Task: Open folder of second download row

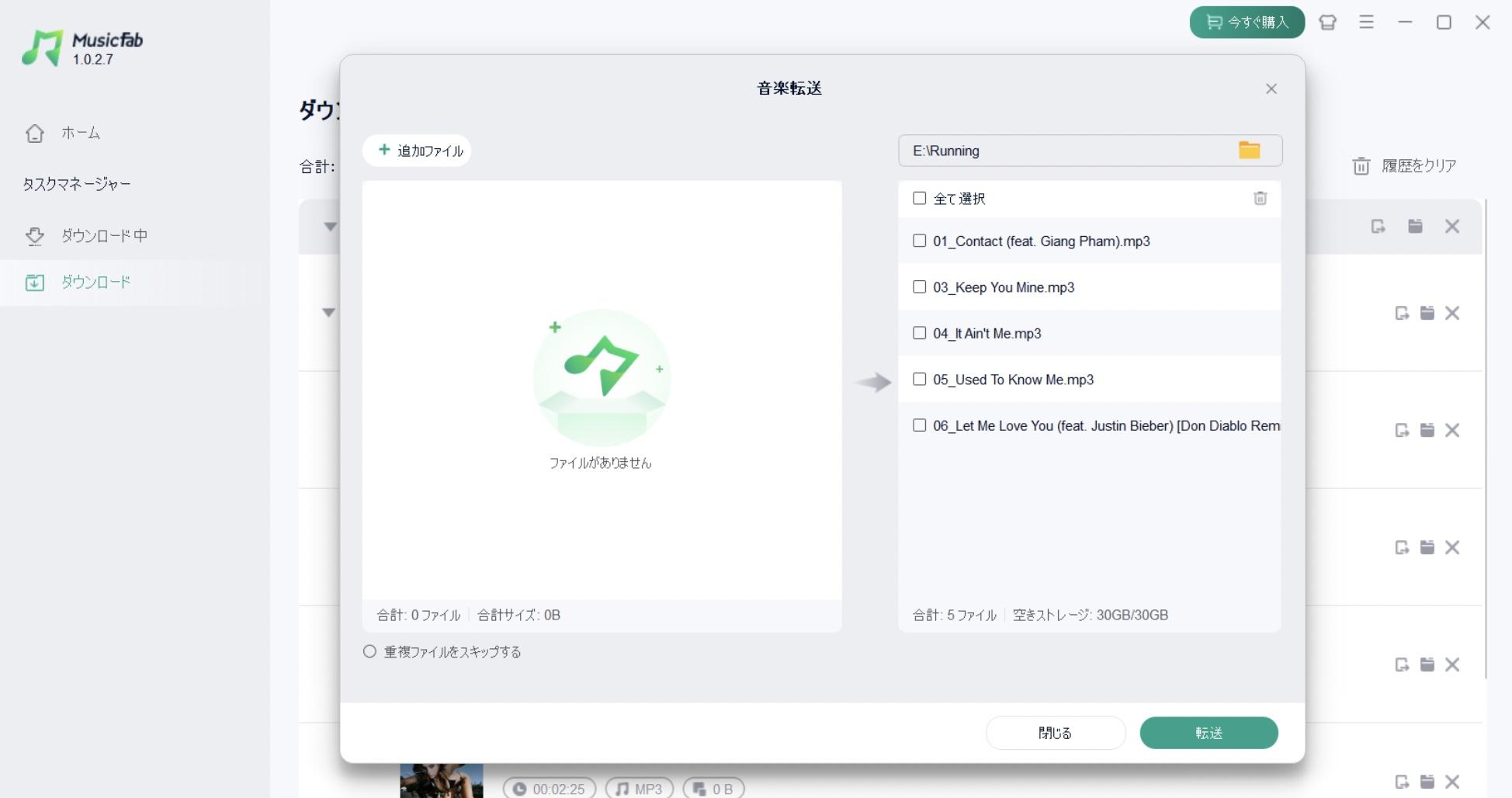Action: [x=1427, y=313]
